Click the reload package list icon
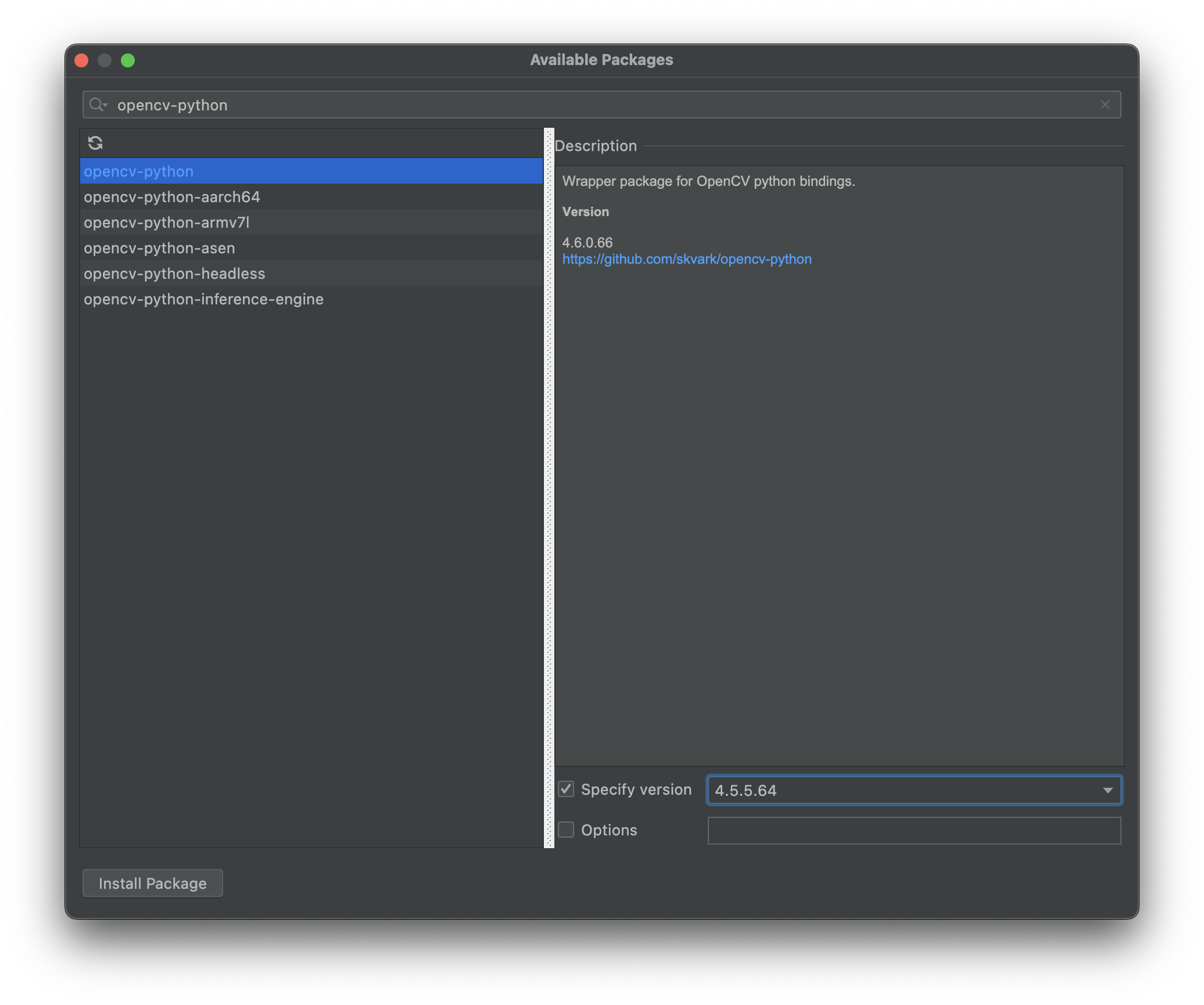The image size is (1204, 1005). (x=95, y=143)
